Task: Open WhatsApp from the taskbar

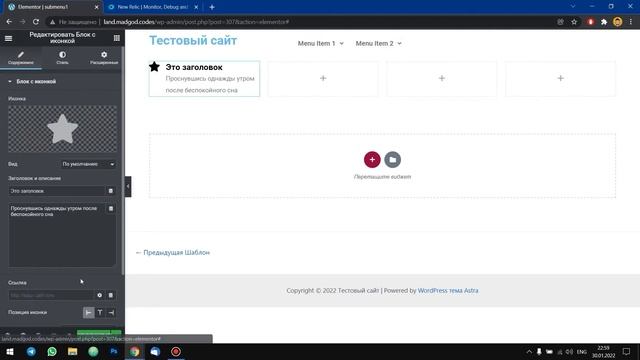Action: pyautogui.click(x=52, y=351)
